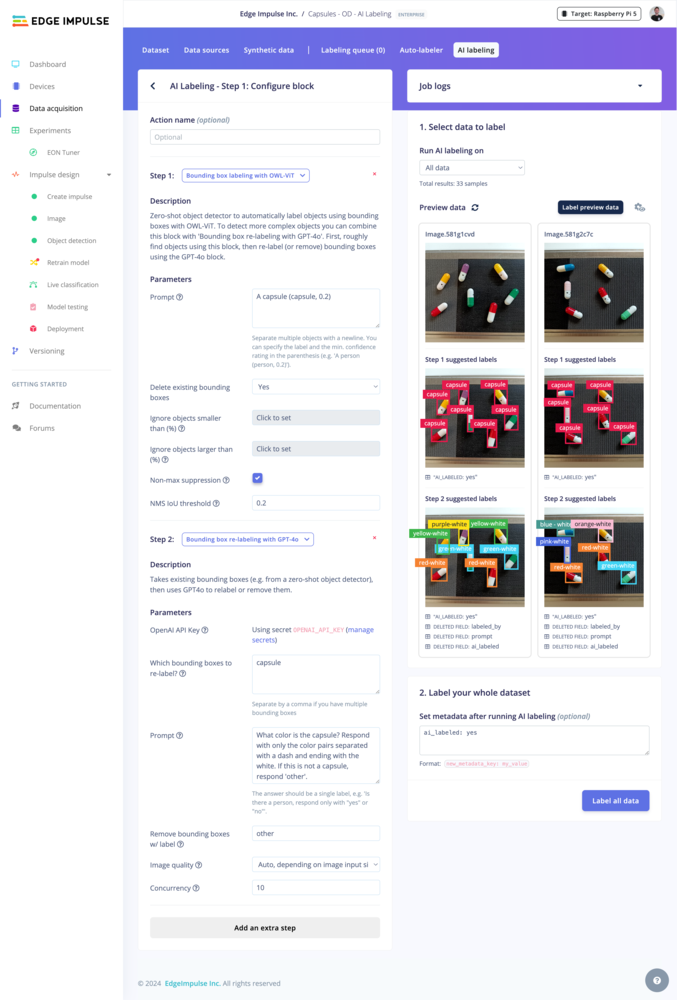Image resolution: width=677 pixels, height=1000 pixels.
Task: Switch to the Synthetic data tab
Action: [x=269, y=50]
